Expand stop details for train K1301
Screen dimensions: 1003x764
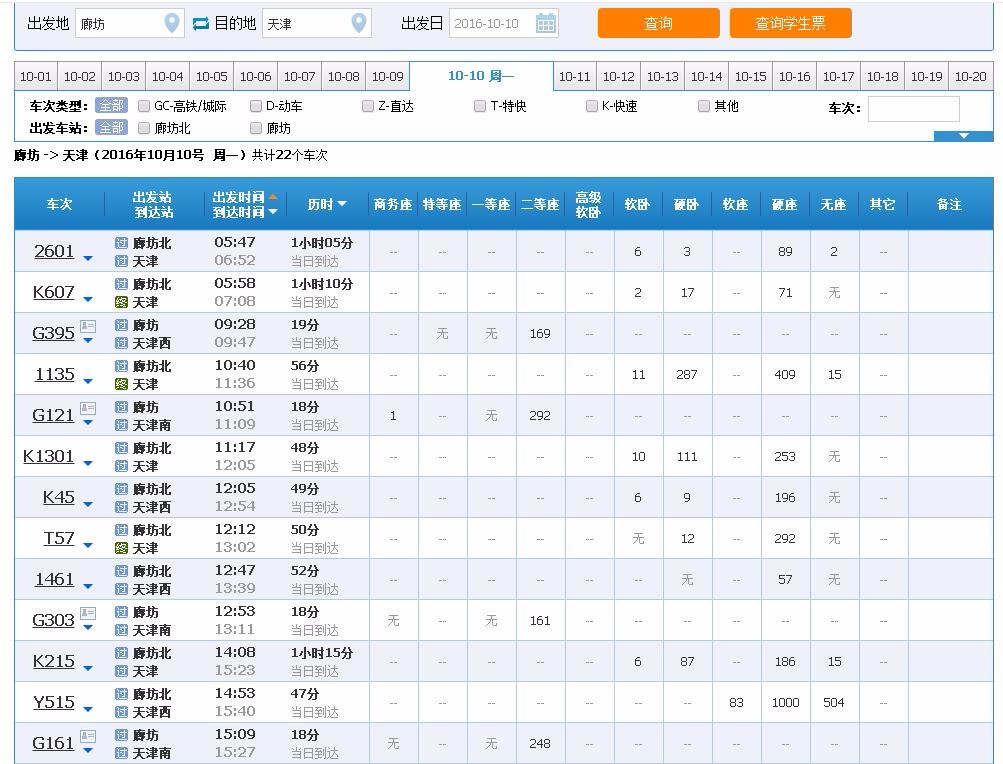click(x=88, y=463)
